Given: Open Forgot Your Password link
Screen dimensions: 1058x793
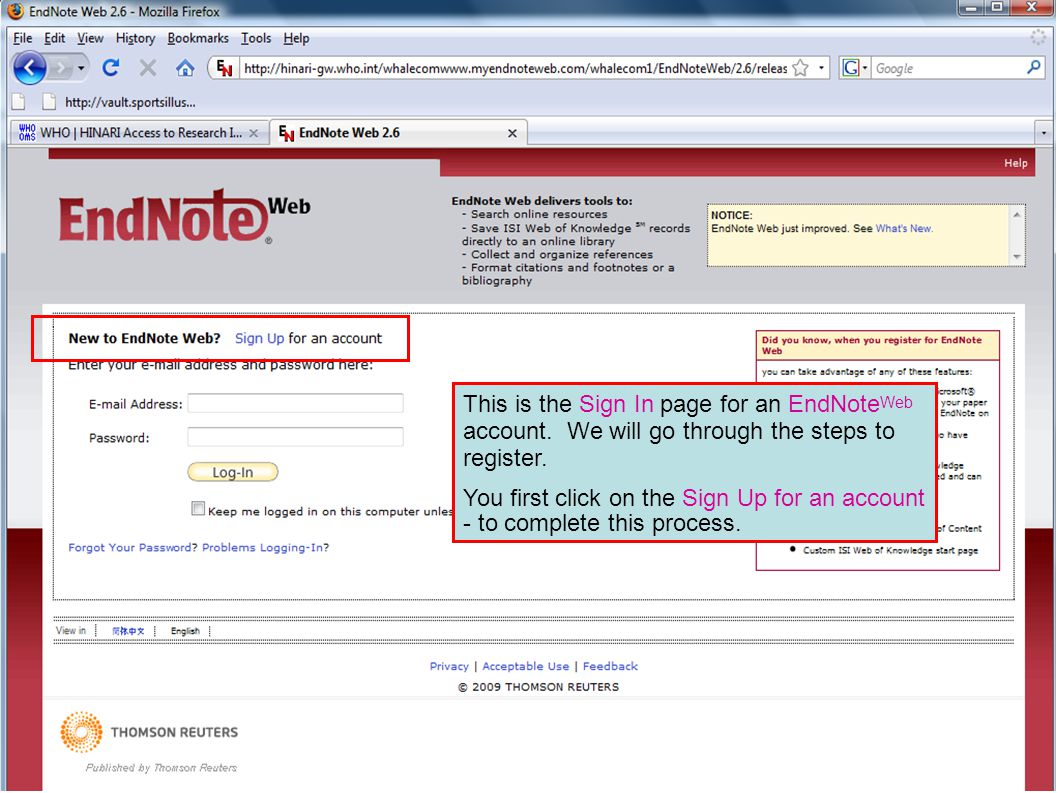Looking at the screenshot, I should (x=130, y=548).
